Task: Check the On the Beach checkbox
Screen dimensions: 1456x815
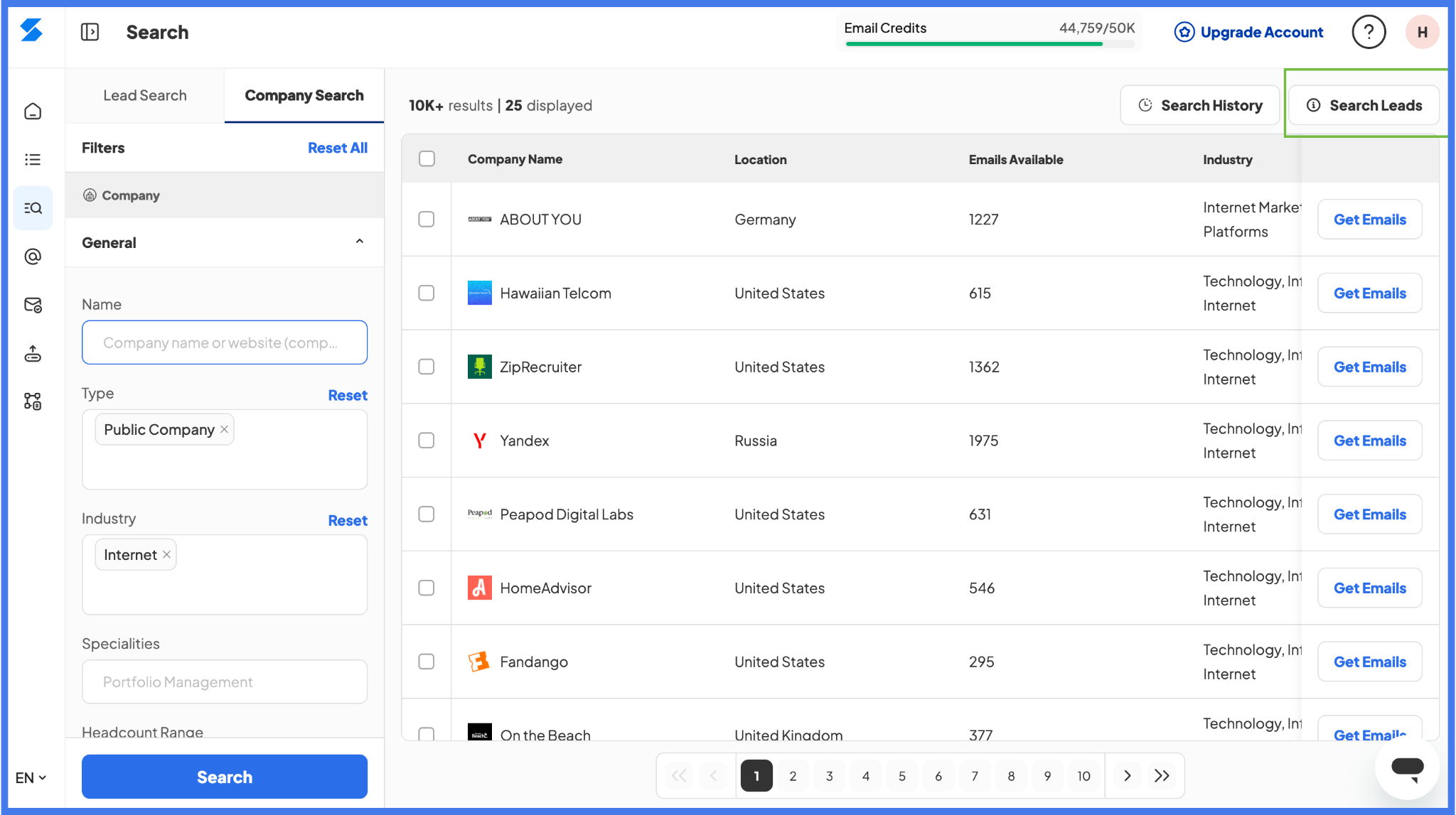Action: 427,734
